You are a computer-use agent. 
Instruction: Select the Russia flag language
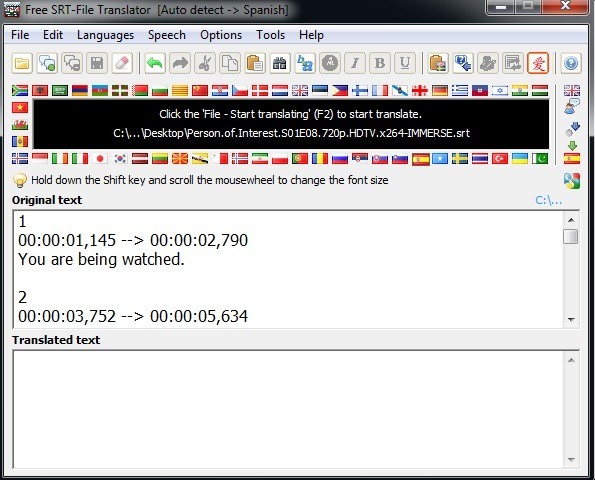point(340,158)
